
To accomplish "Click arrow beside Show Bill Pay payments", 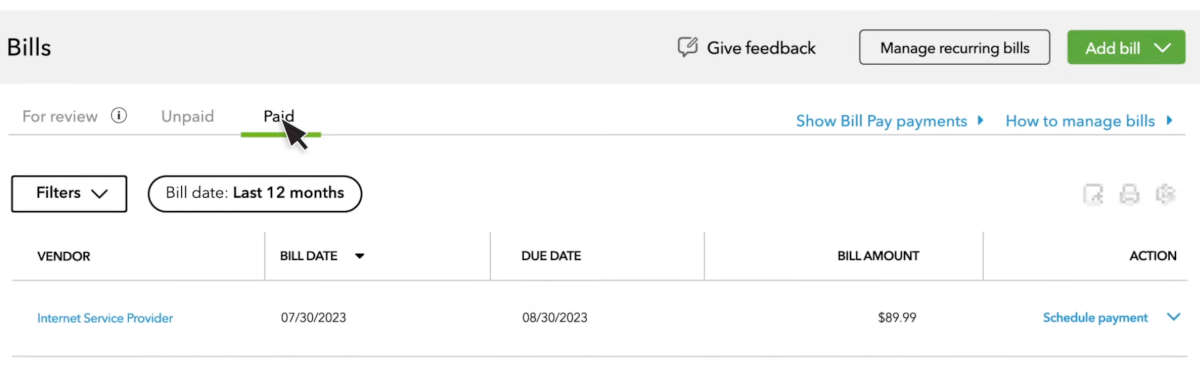I will (980, 121).
